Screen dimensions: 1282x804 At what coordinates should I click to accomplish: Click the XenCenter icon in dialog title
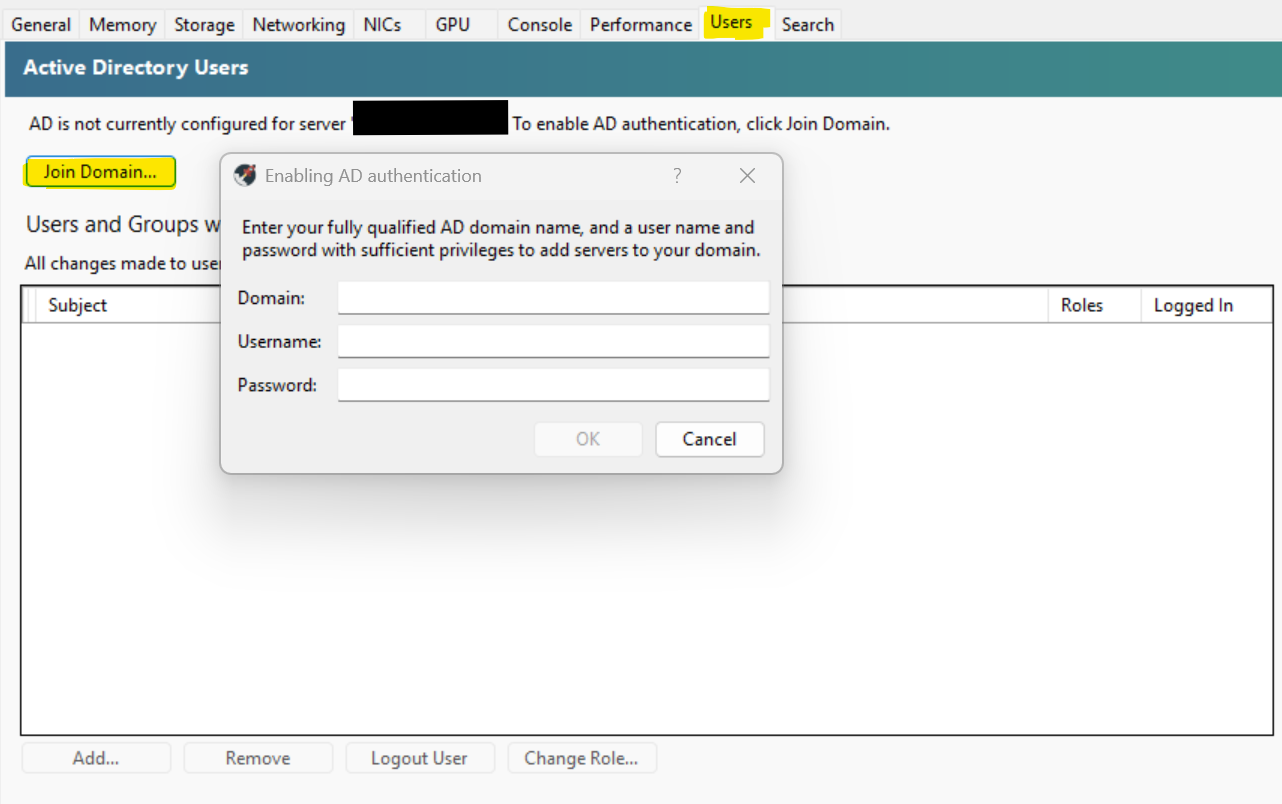pyautogui.click(x=245, y=176)
